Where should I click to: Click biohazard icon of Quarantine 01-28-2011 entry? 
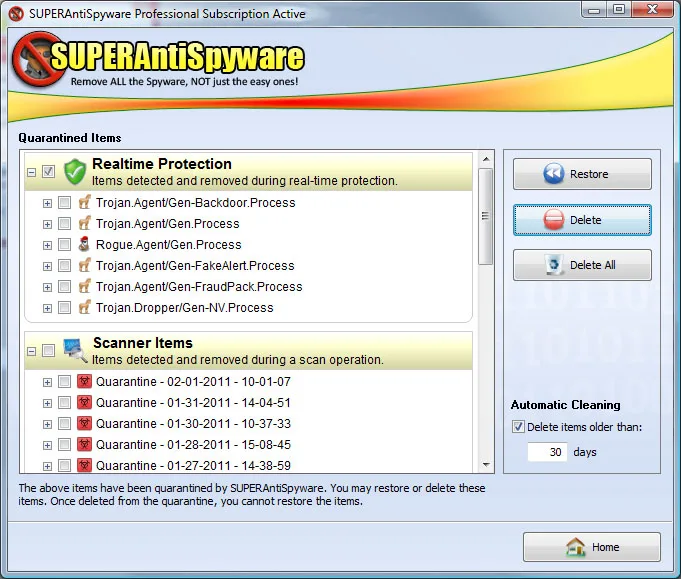pyautogui.click(x=85, y=444)
